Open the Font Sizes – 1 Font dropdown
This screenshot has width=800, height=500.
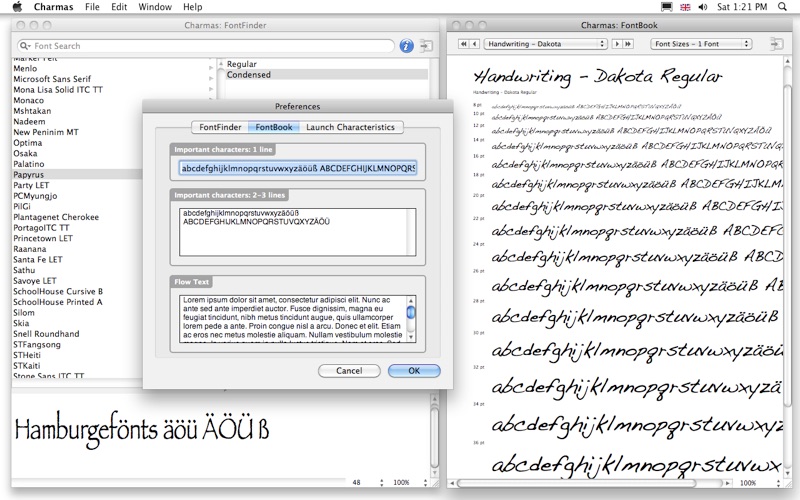[701, 44]
